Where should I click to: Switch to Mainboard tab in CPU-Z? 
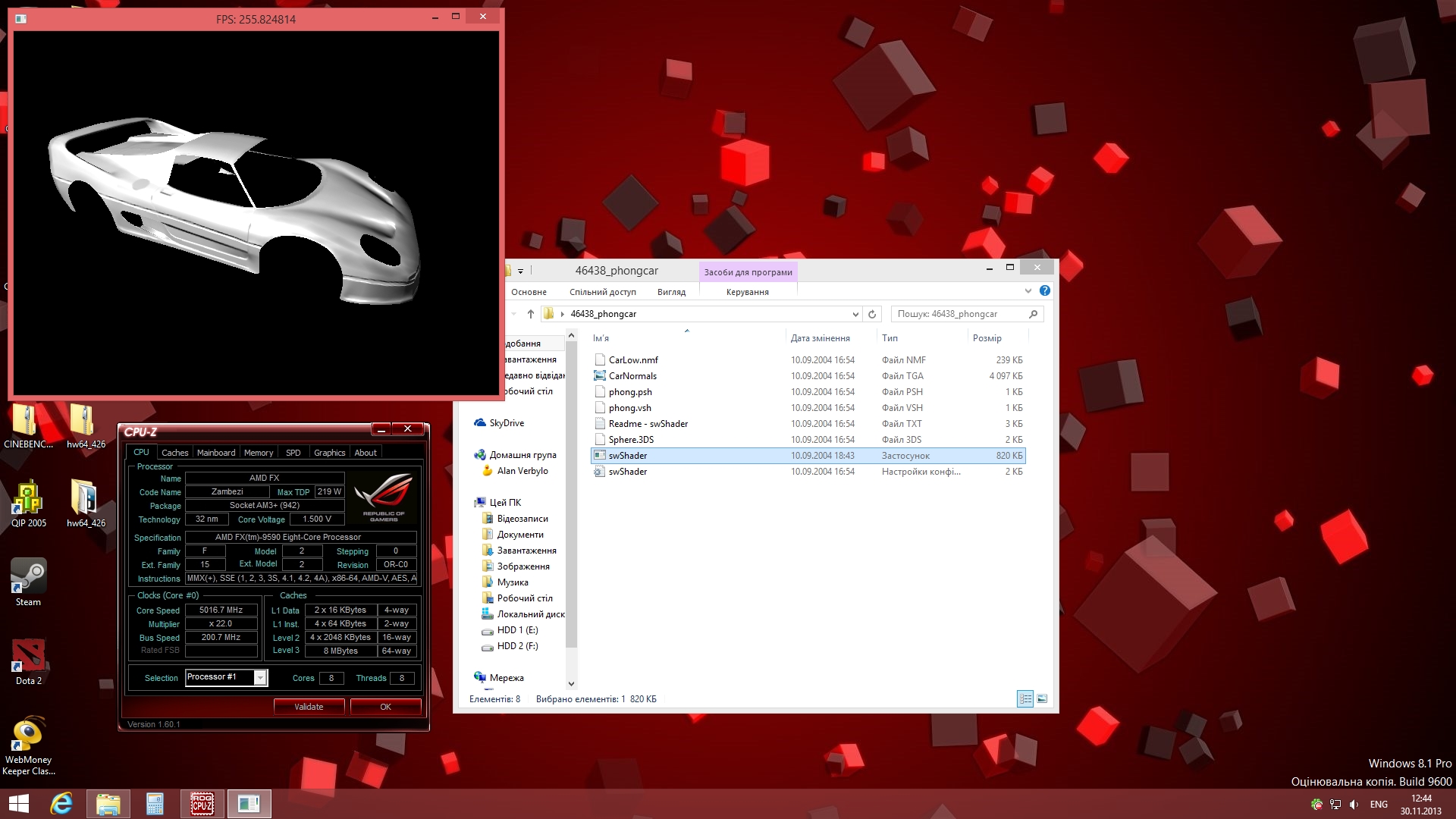[x=215, y=453]
